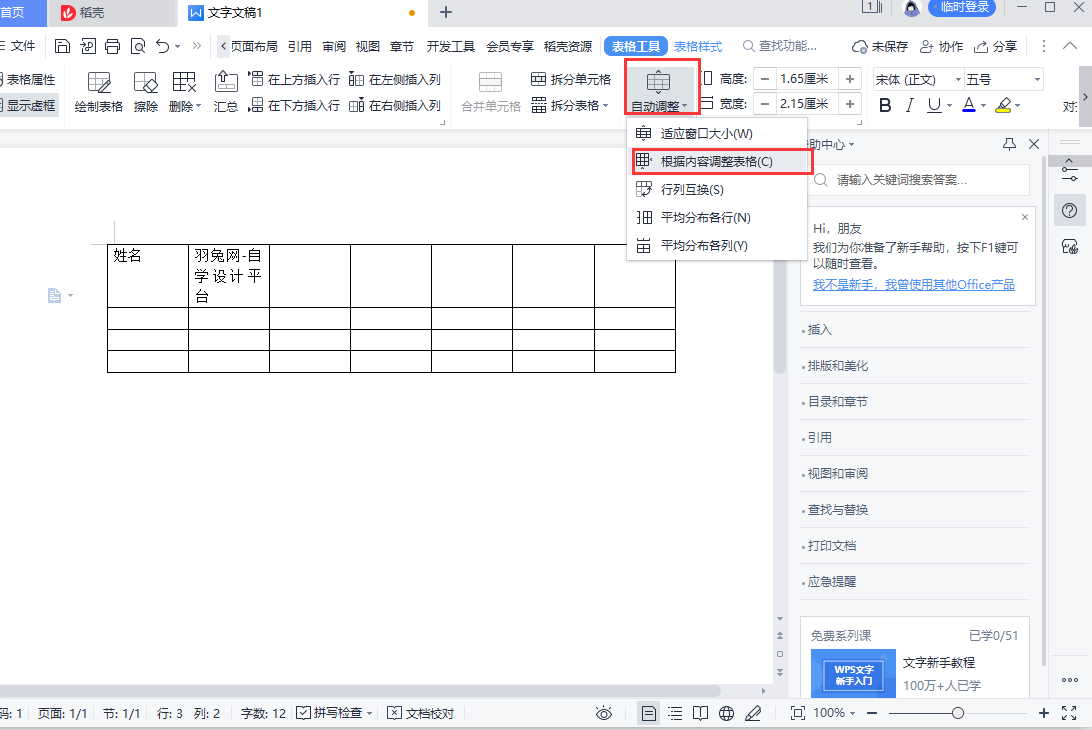The image size is (1092, 730).
Task: Open the 查找与替换 help topic
Action: point(838,510)
